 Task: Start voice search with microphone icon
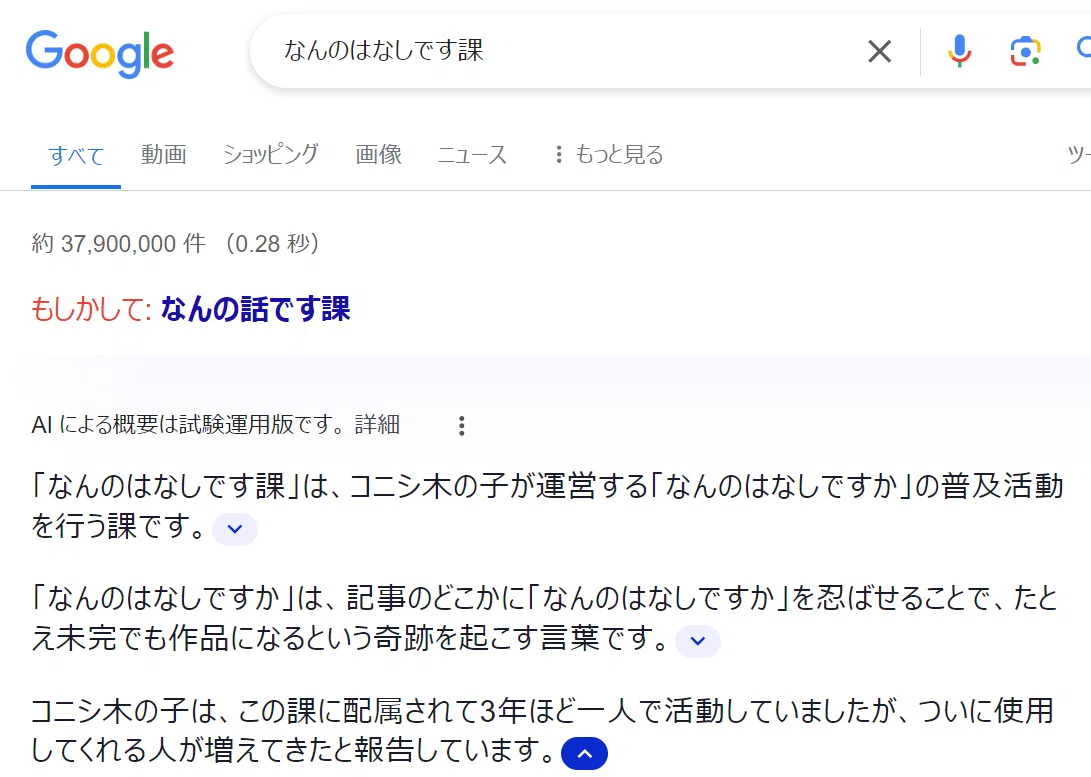[x=959, y=51]
